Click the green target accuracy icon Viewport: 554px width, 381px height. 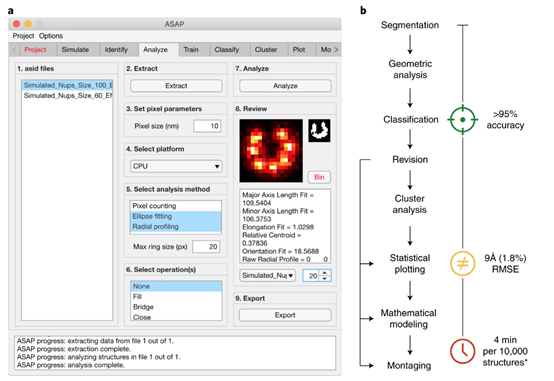coord(462,119)
